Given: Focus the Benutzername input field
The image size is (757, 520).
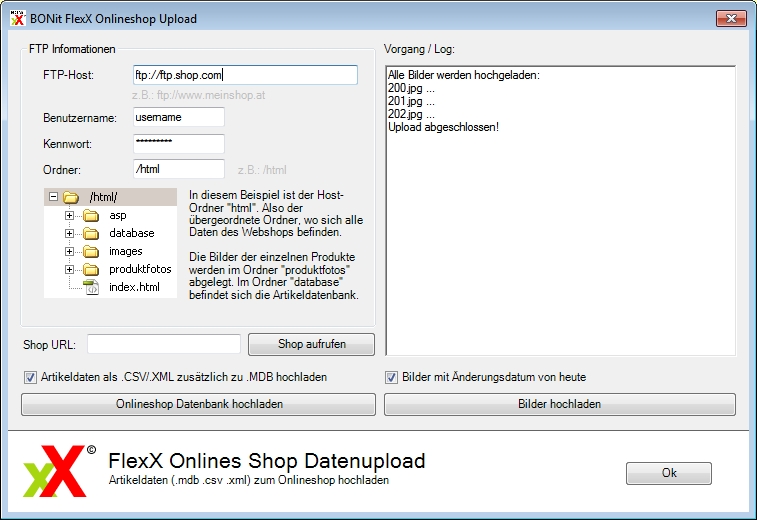Looking at the screenshot, I should pos(179,117).
